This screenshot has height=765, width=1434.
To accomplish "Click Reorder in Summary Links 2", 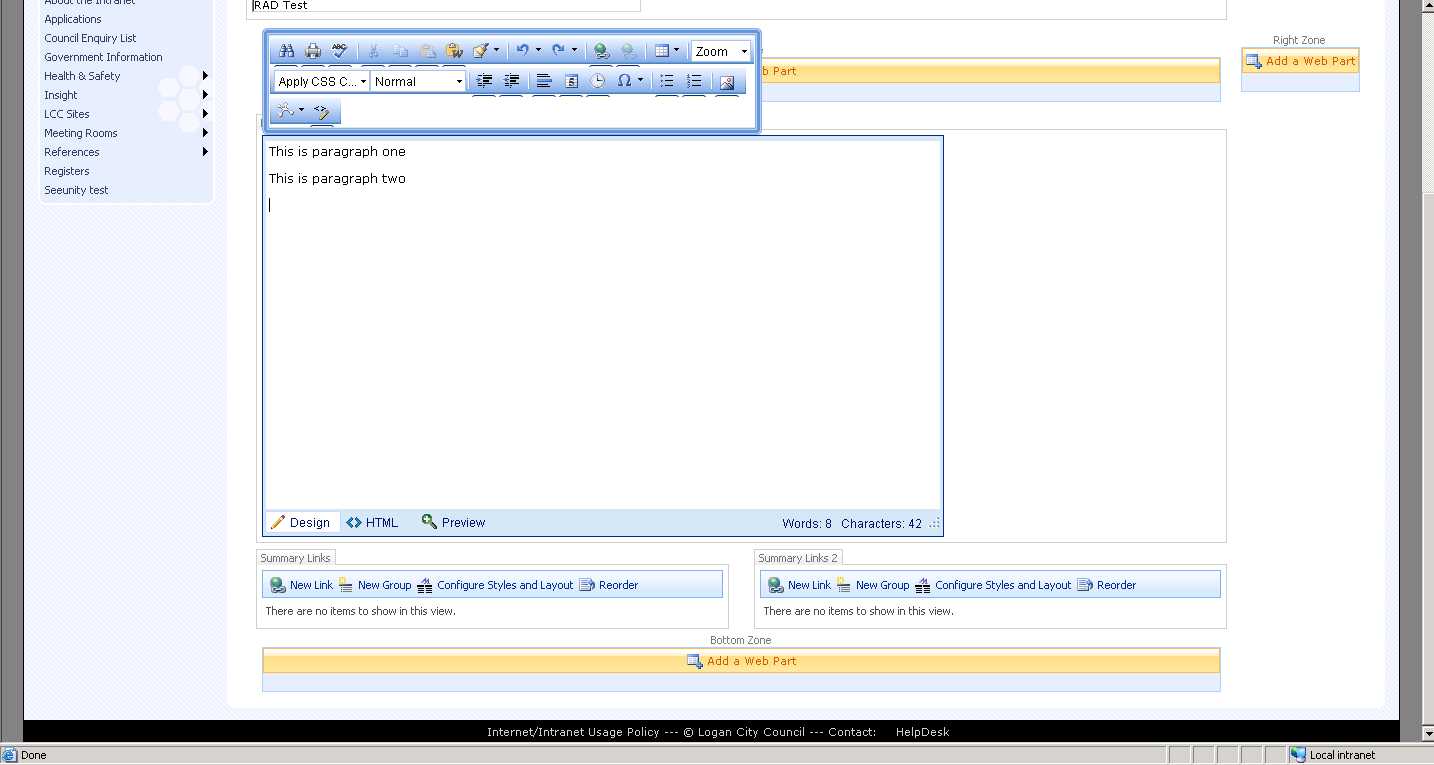I will (1106, 585).
